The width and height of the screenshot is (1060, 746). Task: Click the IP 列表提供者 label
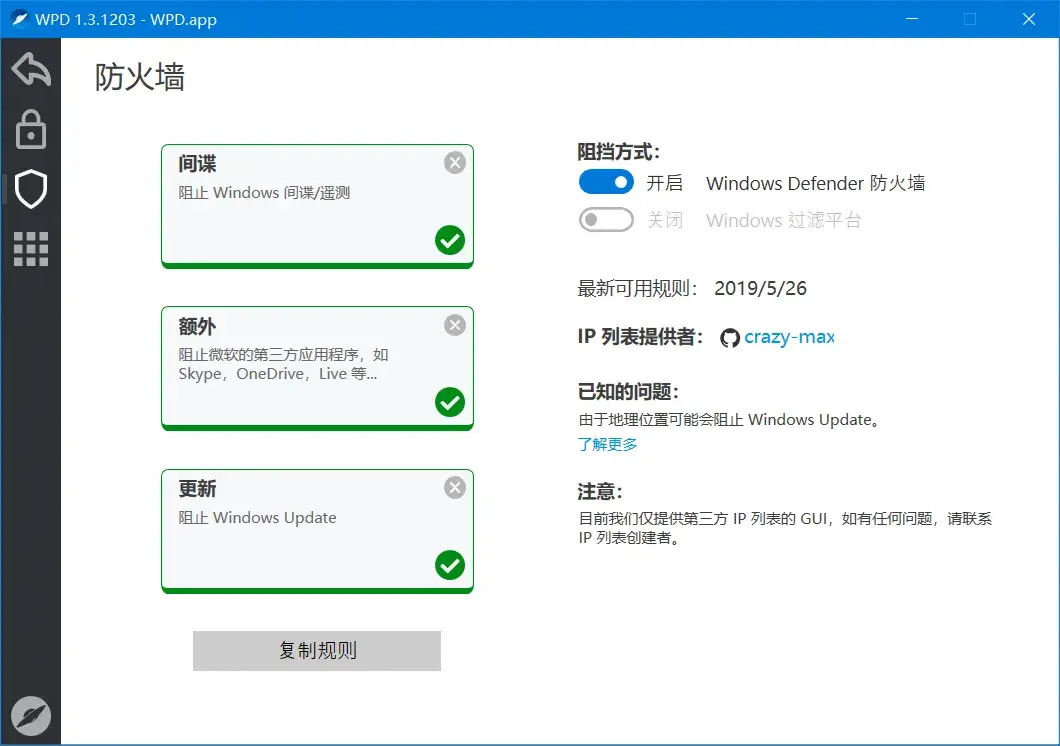[640, 337]
